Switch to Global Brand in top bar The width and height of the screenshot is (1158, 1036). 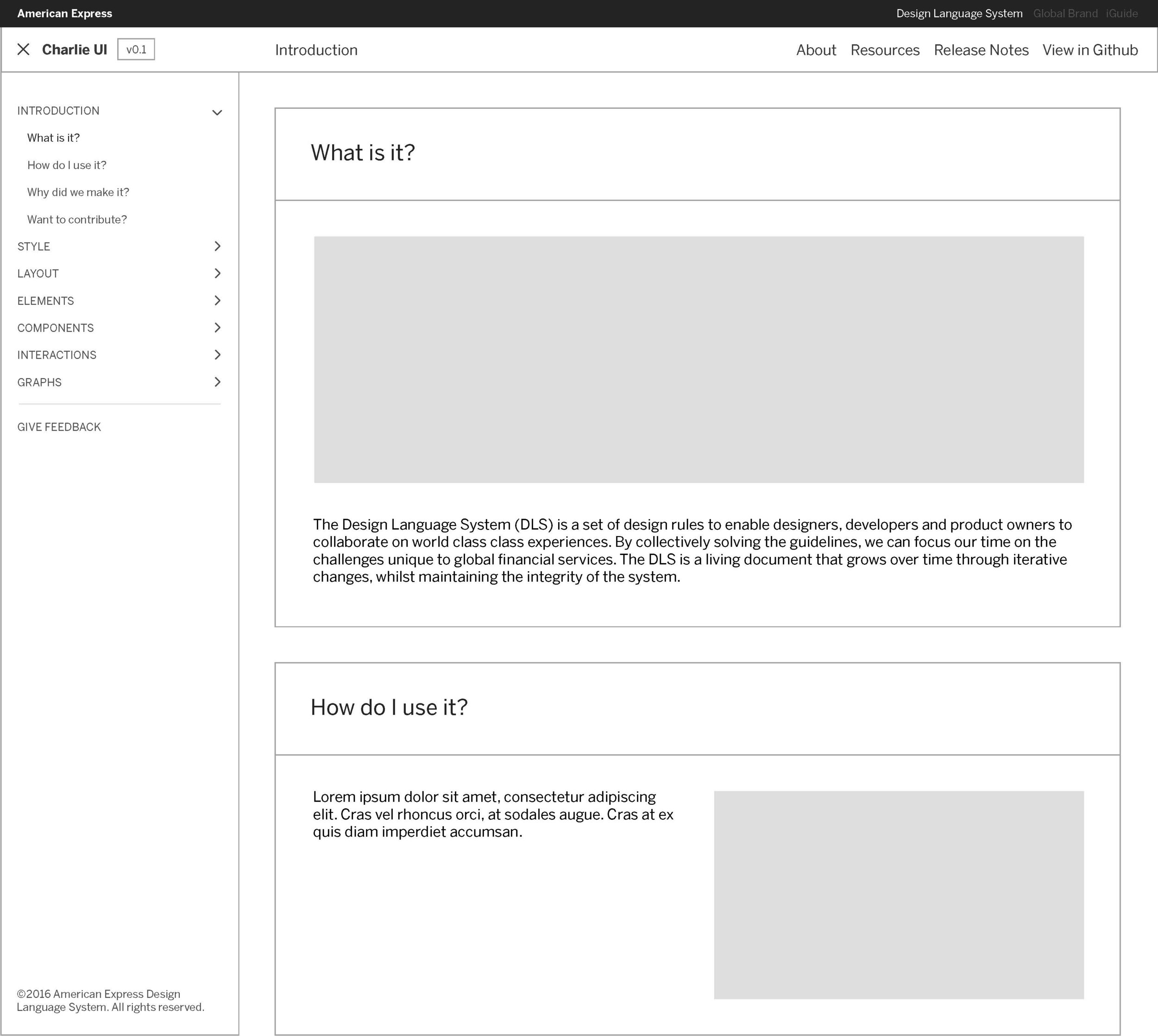pyautogui.click(x=1065, y=13)
